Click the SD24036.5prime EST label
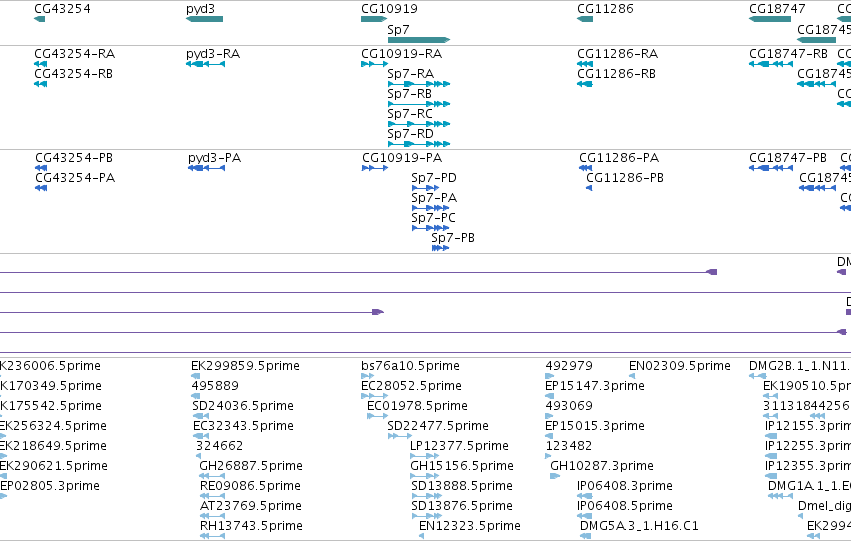 click(243, 406)
